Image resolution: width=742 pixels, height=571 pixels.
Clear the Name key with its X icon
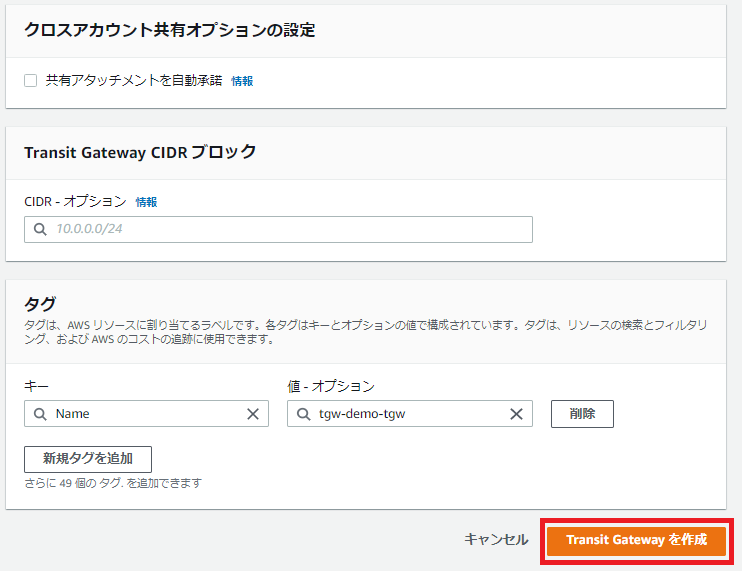tap(253, 414)
